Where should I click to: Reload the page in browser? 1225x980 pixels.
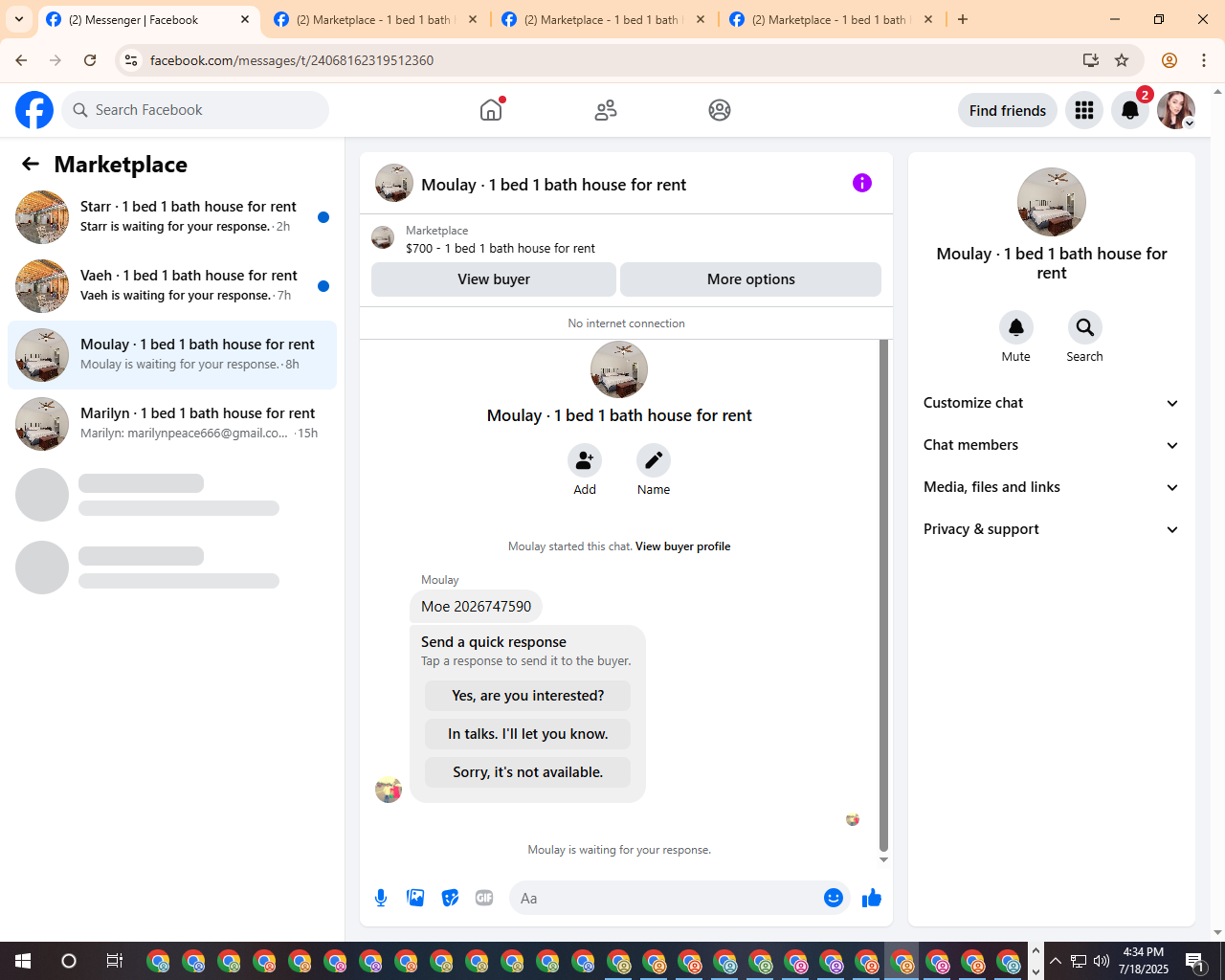[90, 60]
